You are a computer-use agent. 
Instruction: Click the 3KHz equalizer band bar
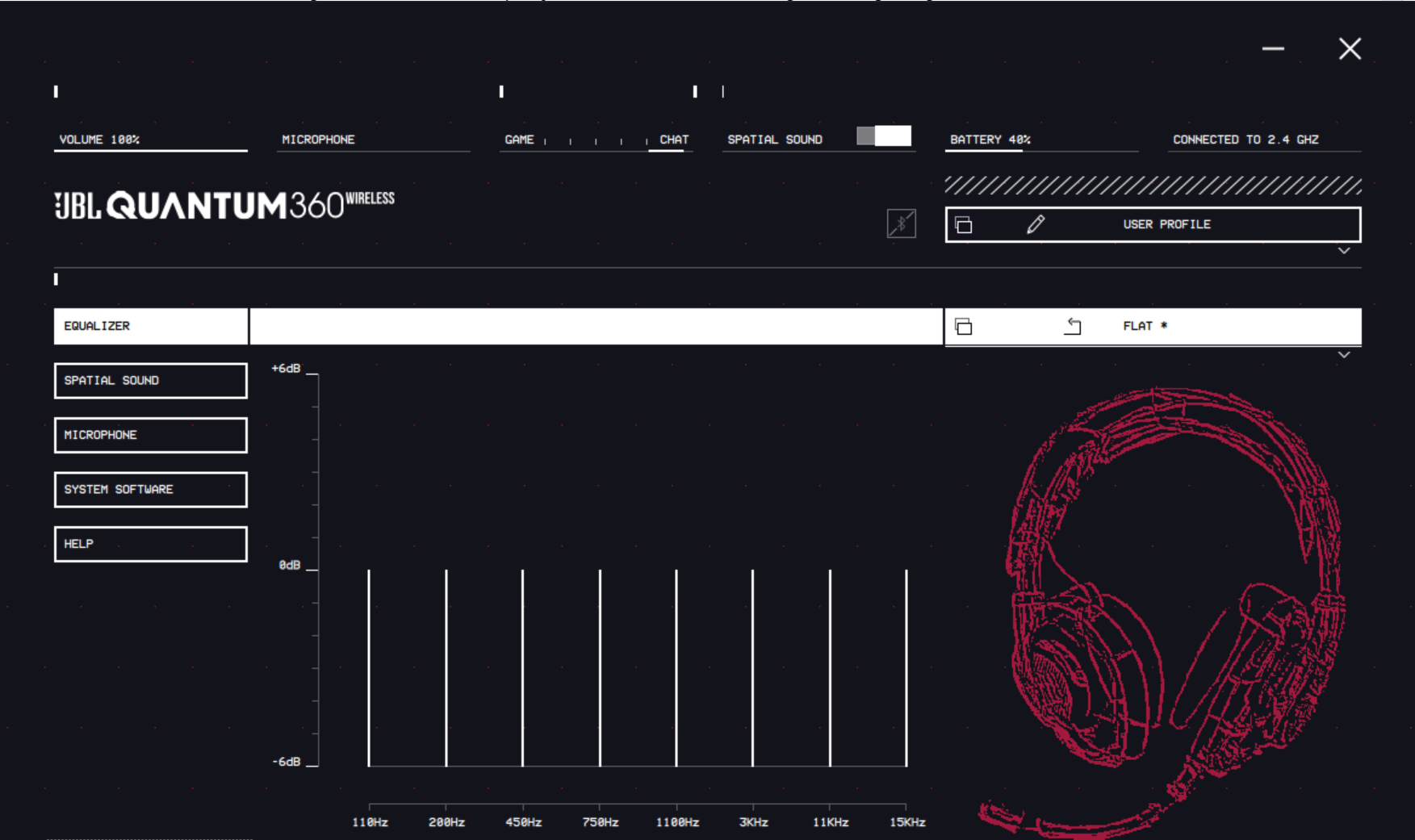753,668
